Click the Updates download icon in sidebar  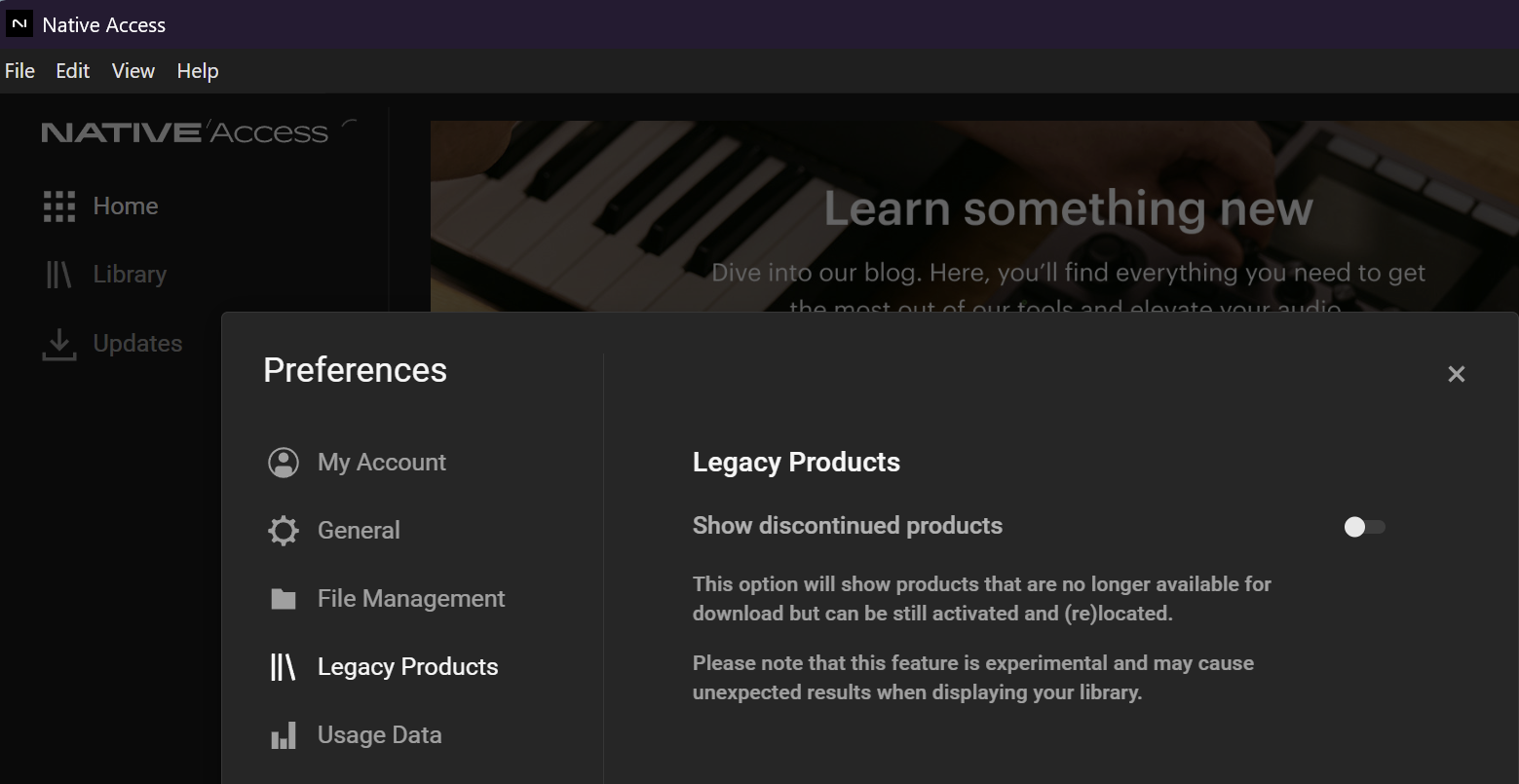tap(59, 344)
